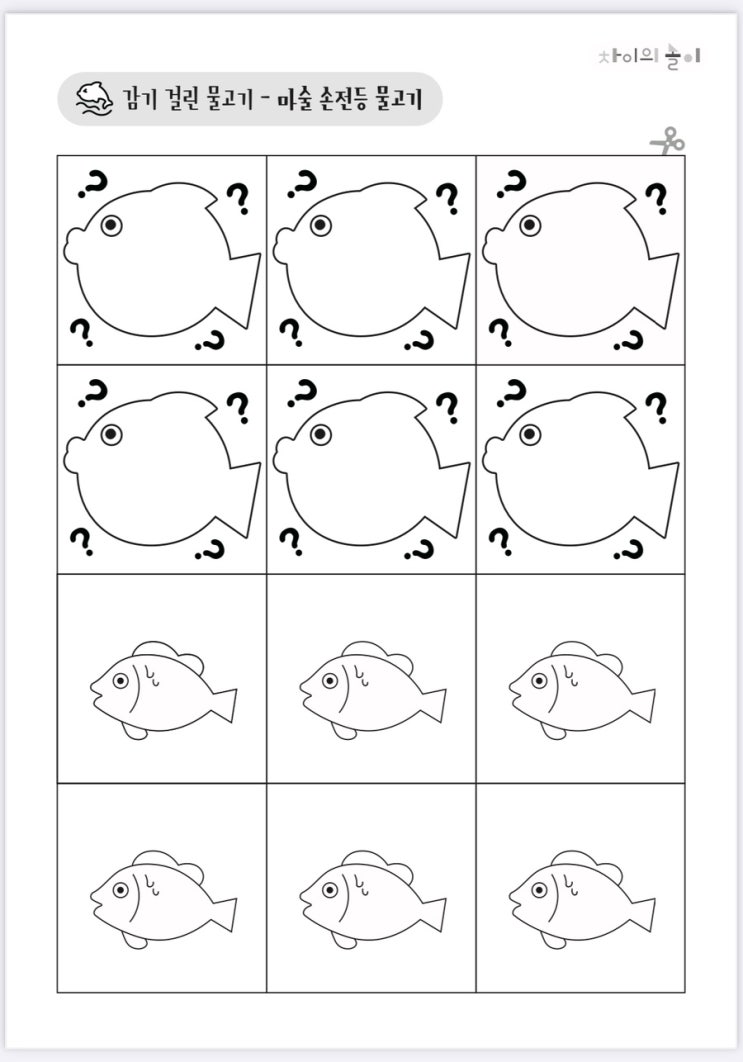This screenshot has width=743, height=1062.
Task: Select second-row right puffer fish
Action: (581, 468)
